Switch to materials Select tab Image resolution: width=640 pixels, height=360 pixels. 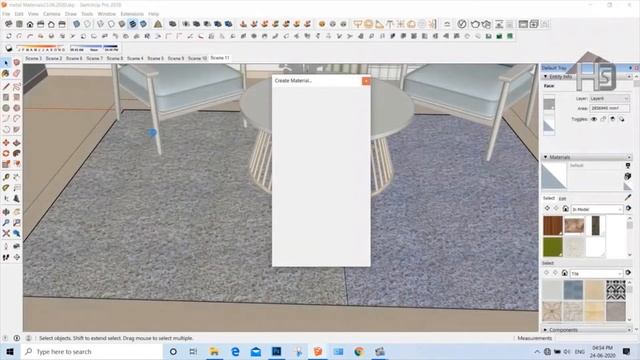pyautogui.click(x=549, y=198)
